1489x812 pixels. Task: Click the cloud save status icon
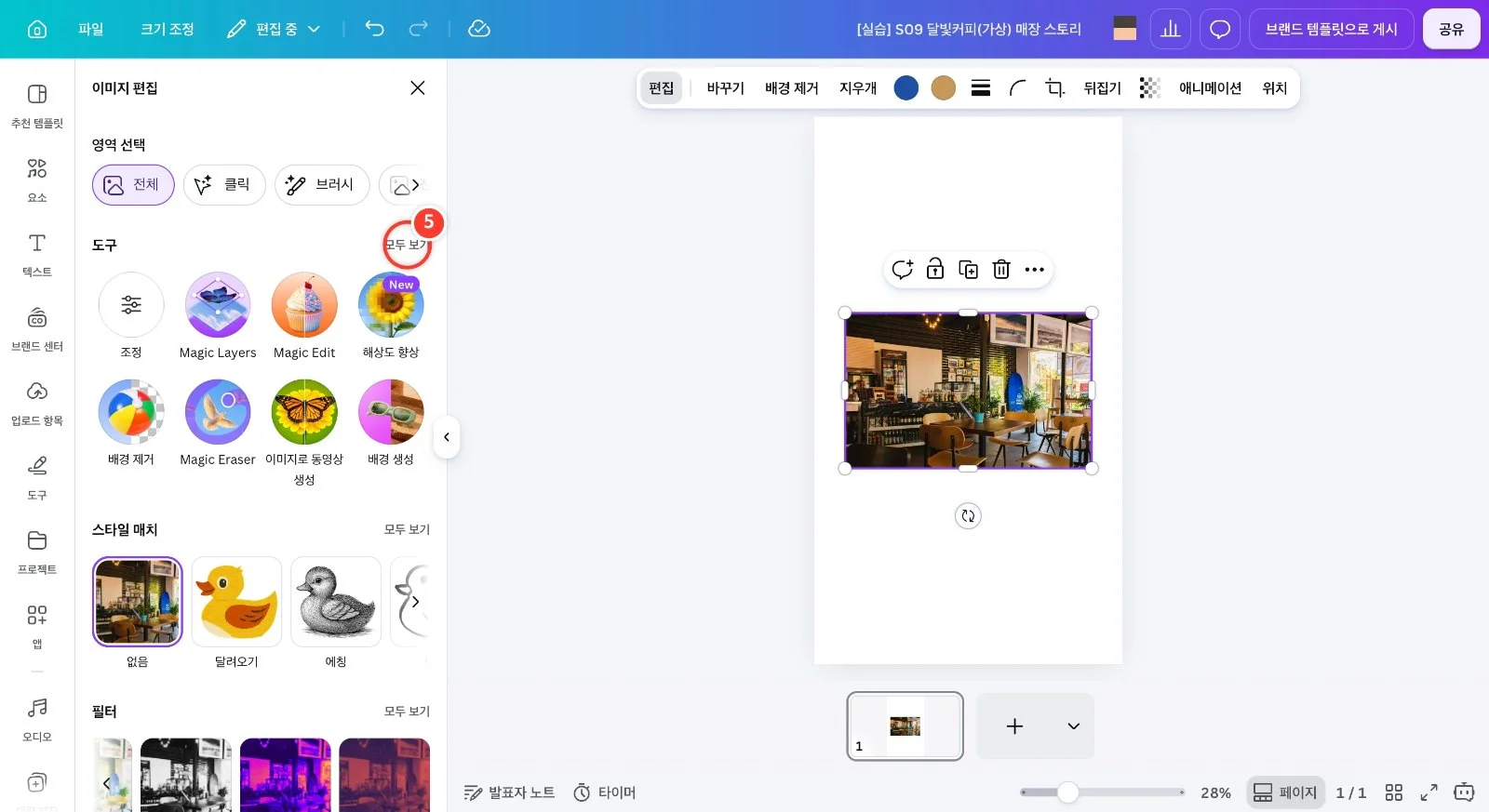pyautogui.click(x=479, y=29)
